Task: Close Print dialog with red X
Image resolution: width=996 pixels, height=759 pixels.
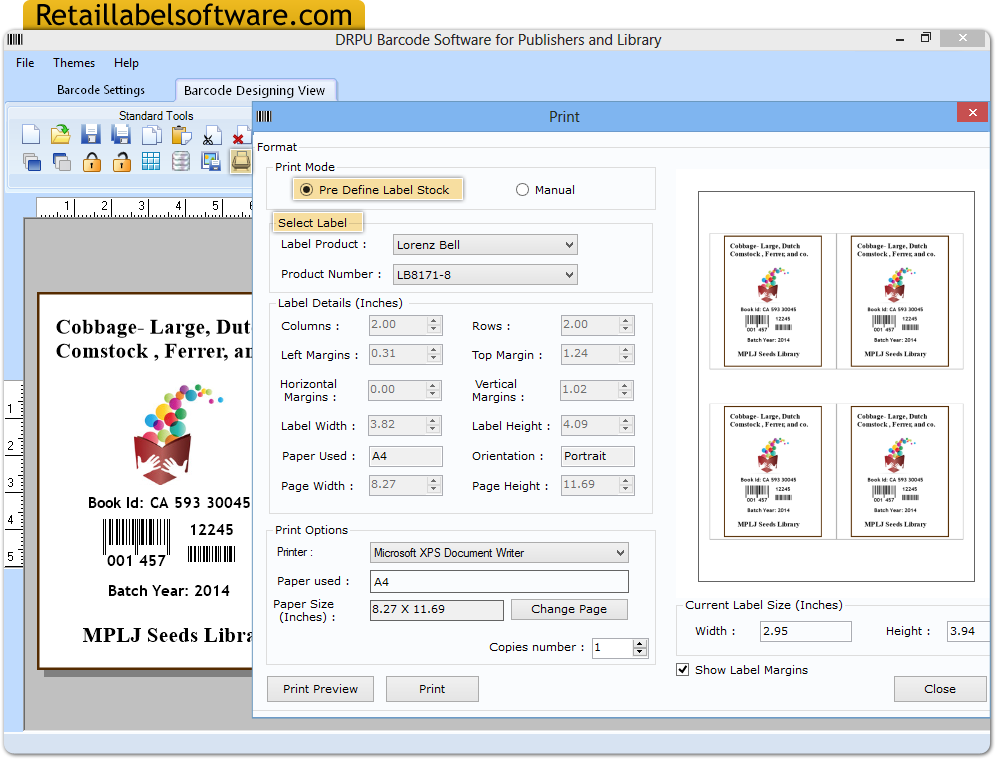Action: point(972,112)
